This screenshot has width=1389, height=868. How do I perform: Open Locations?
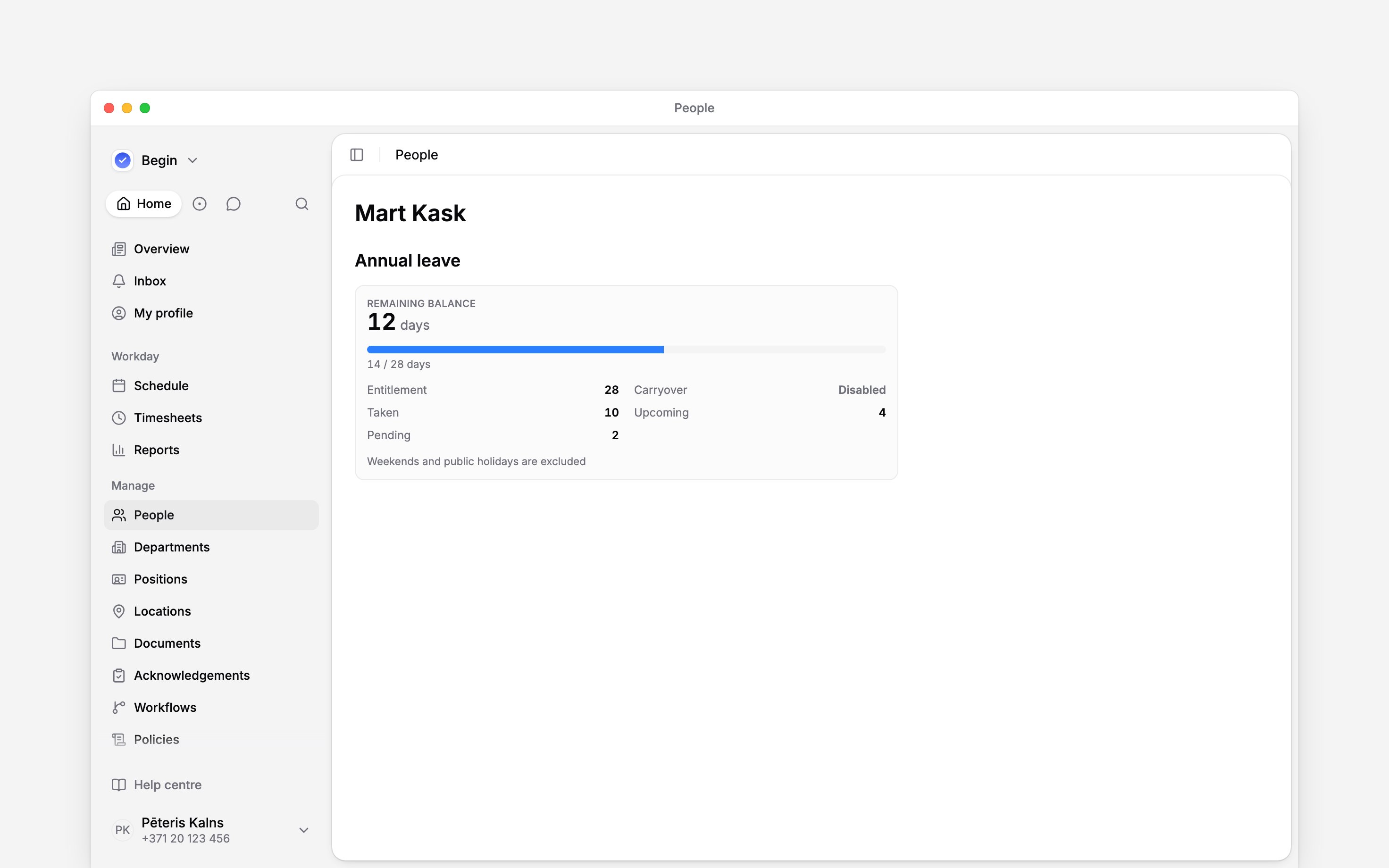[x=211, y=611]
